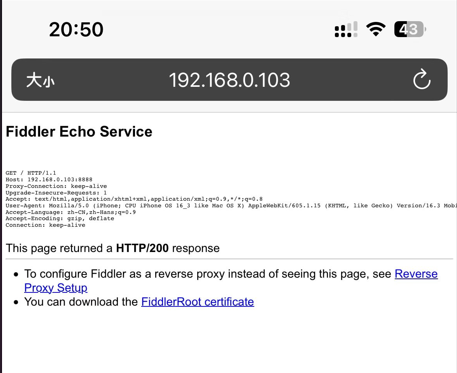Click the Accept: text/html header line

[134, 199]
